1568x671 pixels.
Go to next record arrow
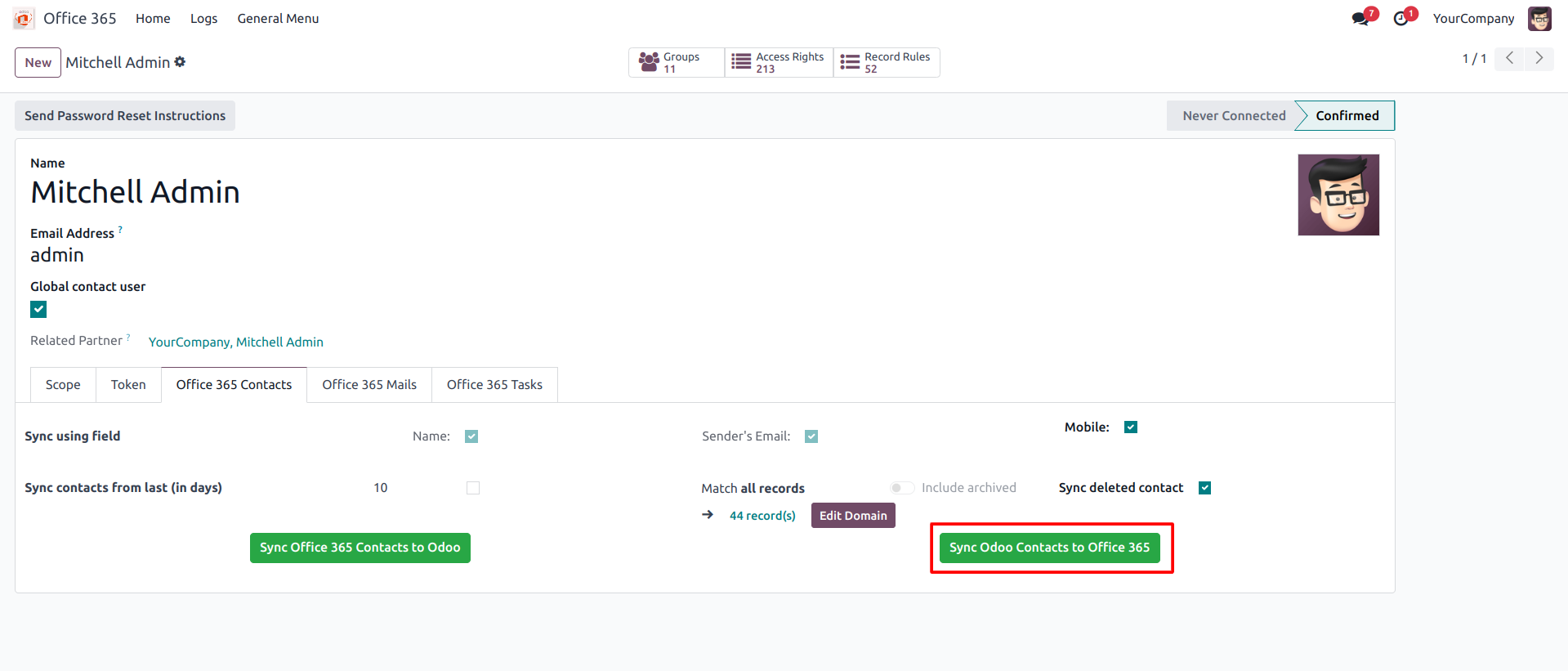1539,58
